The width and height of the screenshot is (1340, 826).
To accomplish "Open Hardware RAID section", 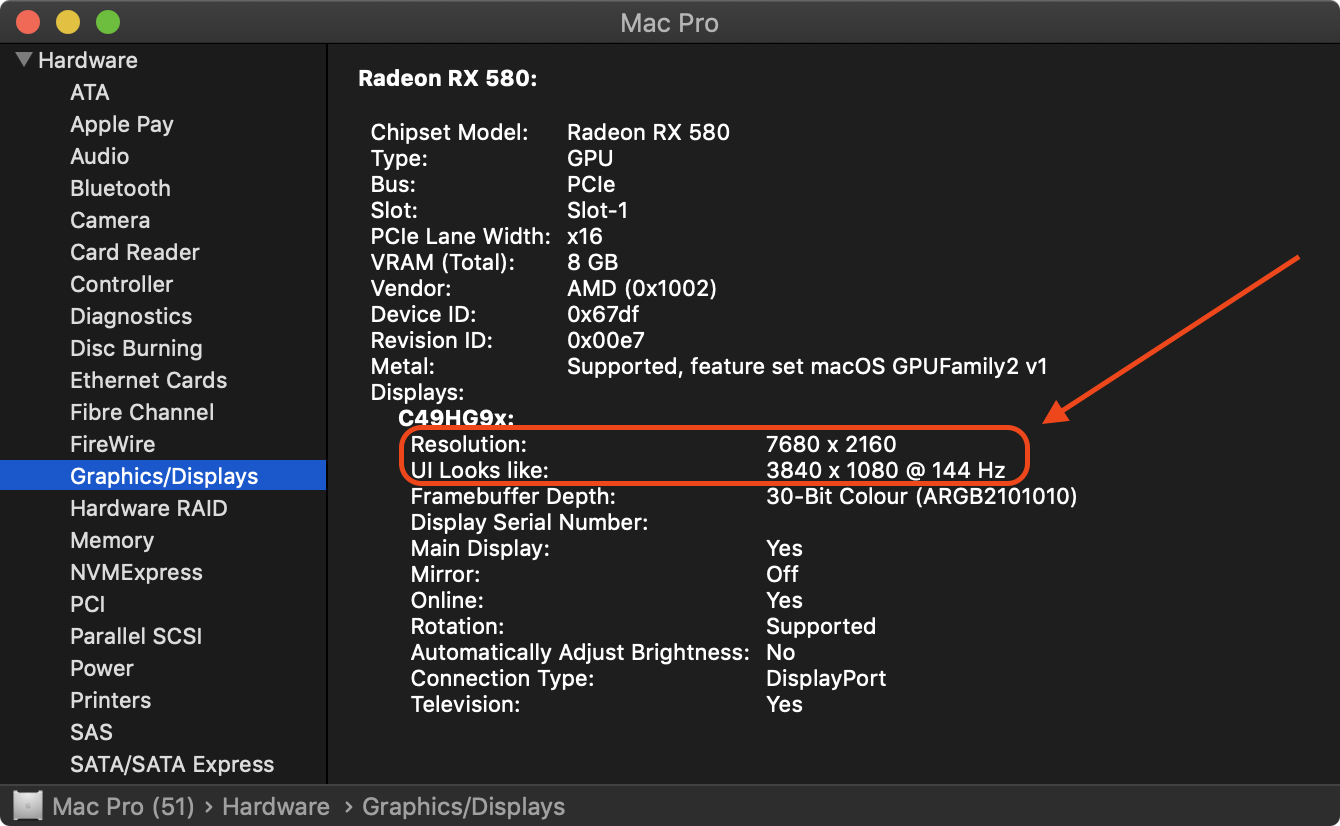I will pyautogui.click(x=149, y=508).
